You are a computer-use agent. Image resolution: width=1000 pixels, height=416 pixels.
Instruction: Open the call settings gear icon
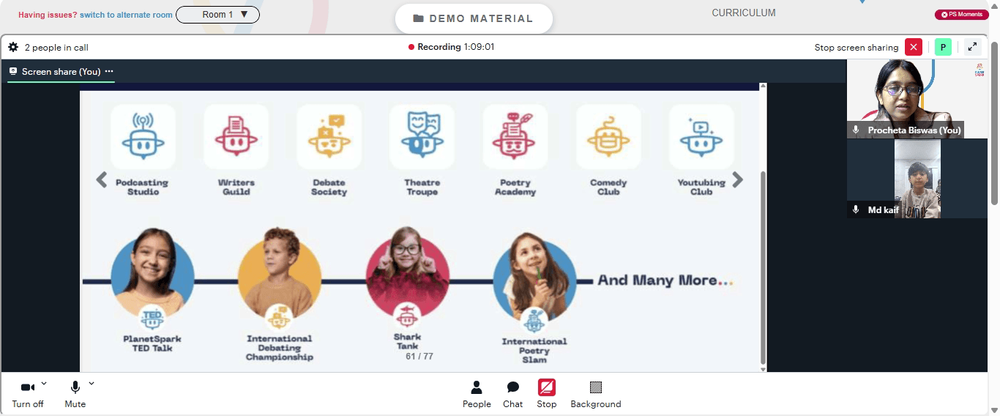[13, 47]
